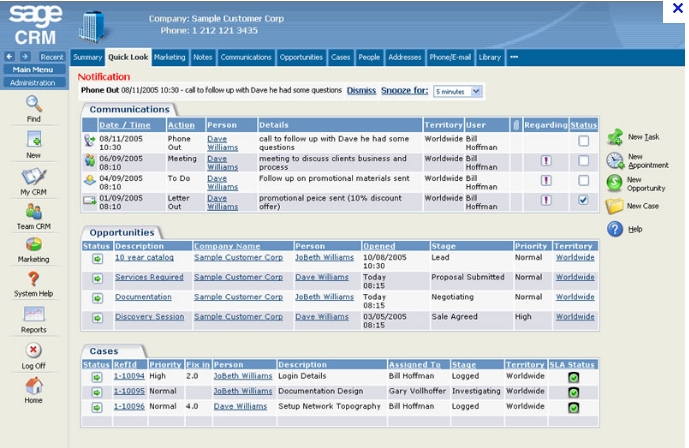Screen dimensions: 689x448
Task: Open Team CRM from the sidebar
Action: click(33, 212)
